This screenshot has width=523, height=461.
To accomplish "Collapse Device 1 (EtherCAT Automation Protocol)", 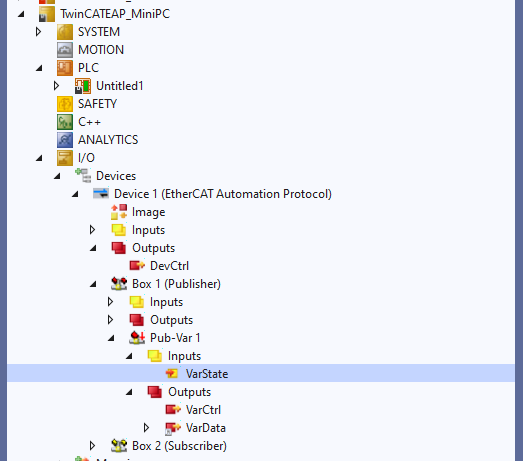I will click(75, 194).
